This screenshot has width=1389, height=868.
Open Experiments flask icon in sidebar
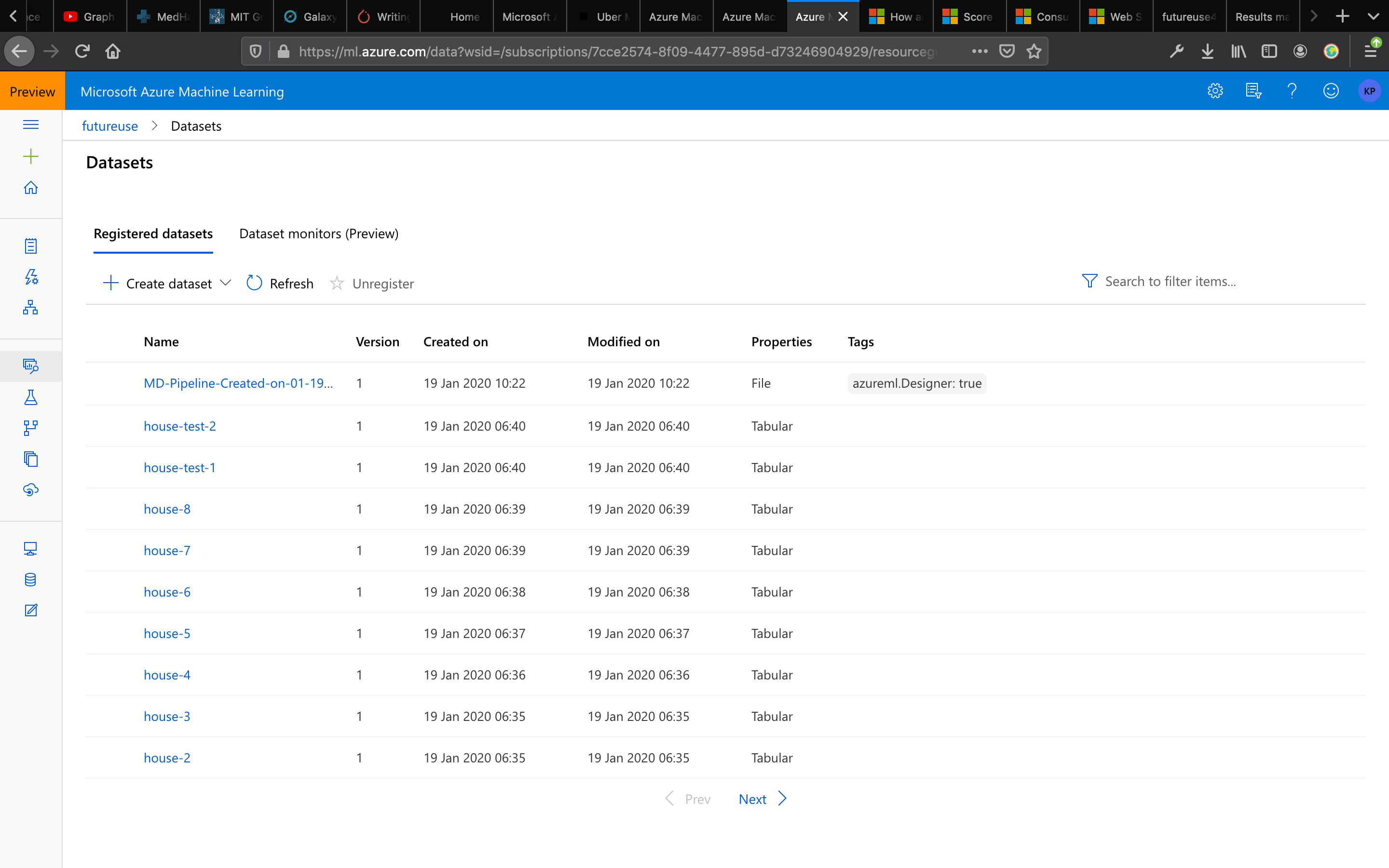click(x=30, y=397)
